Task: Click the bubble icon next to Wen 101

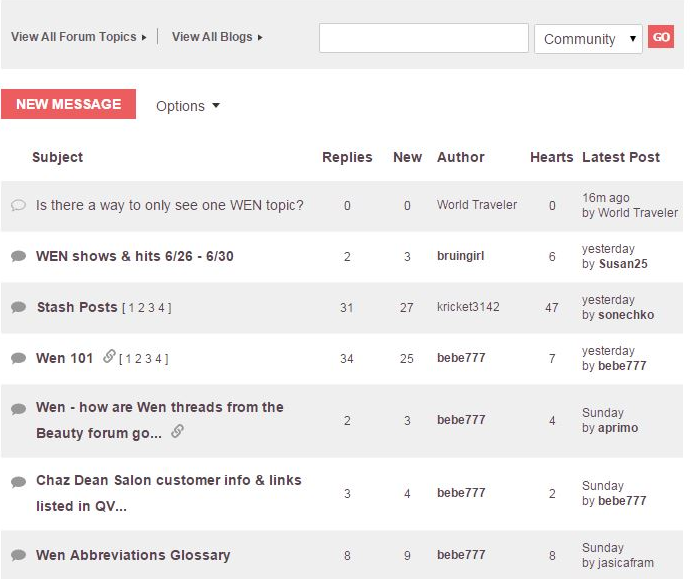Action: point(18,358)
